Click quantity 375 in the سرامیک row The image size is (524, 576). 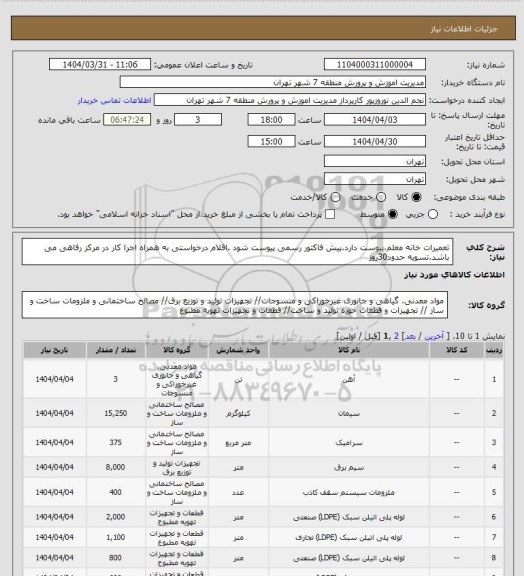(116, 443)
